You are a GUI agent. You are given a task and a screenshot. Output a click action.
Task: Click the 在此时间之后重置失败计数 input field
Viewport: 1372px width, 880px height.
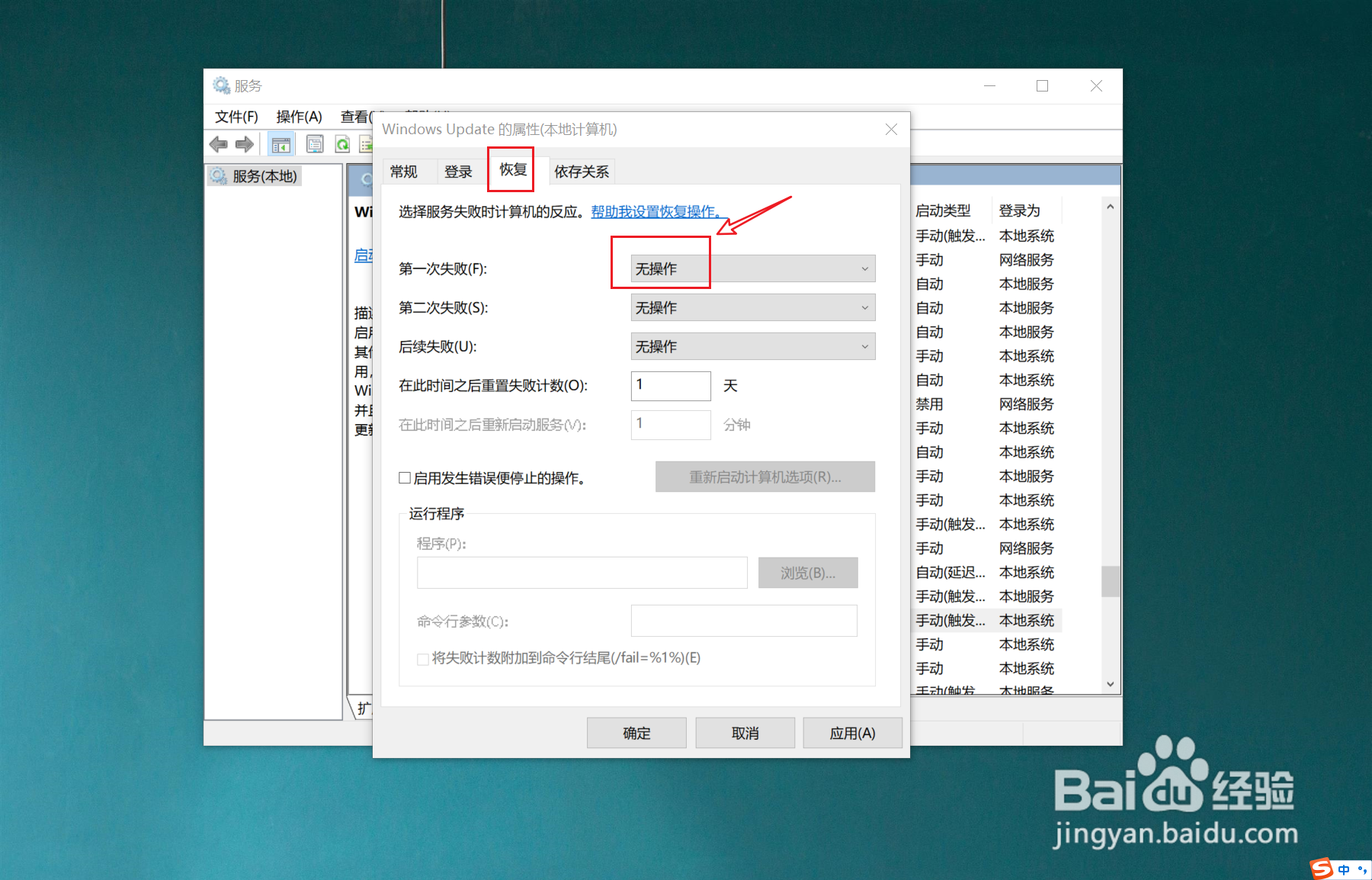point(670,386)
